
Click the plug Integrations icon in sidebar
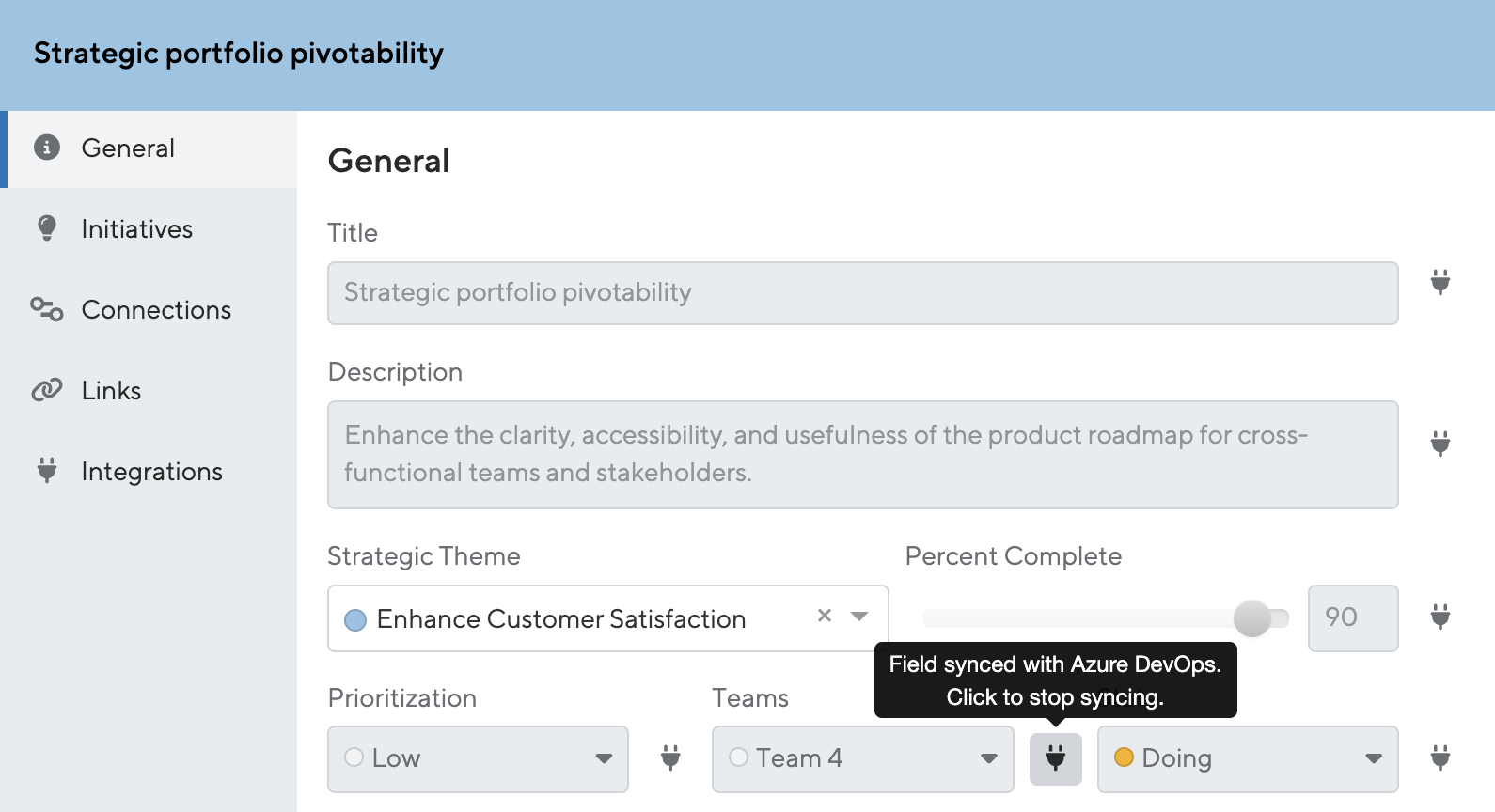[47, 470]
